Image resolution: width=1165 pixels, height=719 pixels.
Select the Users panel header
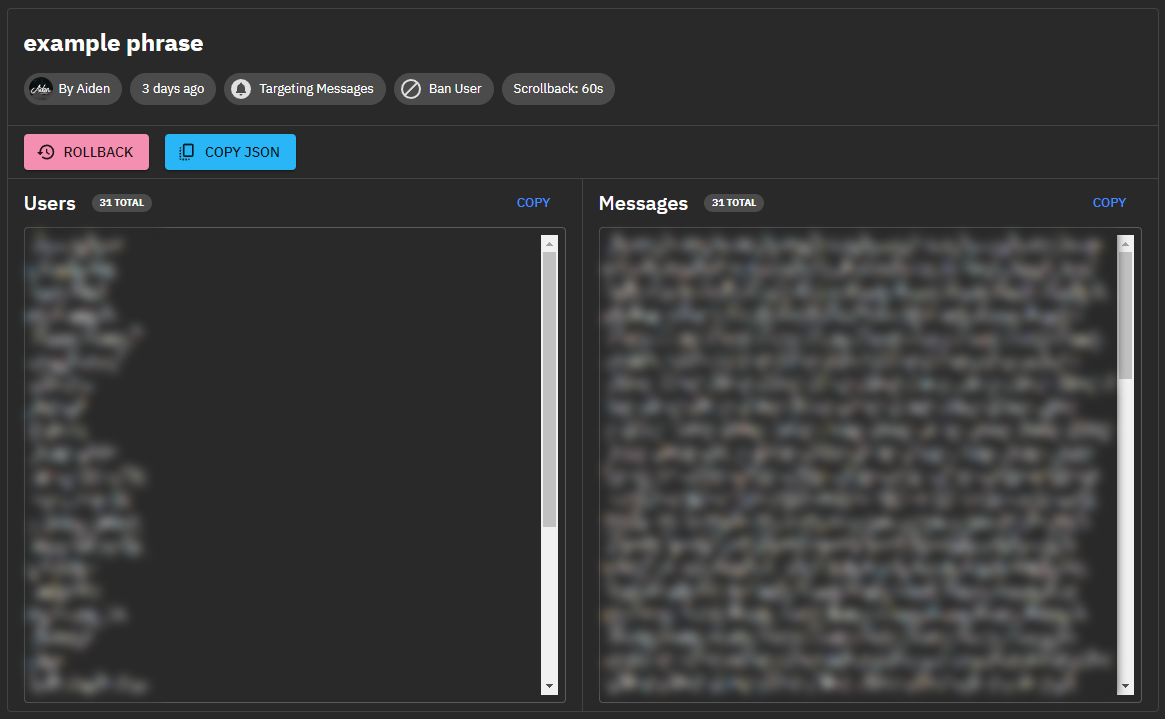[49, 202]
